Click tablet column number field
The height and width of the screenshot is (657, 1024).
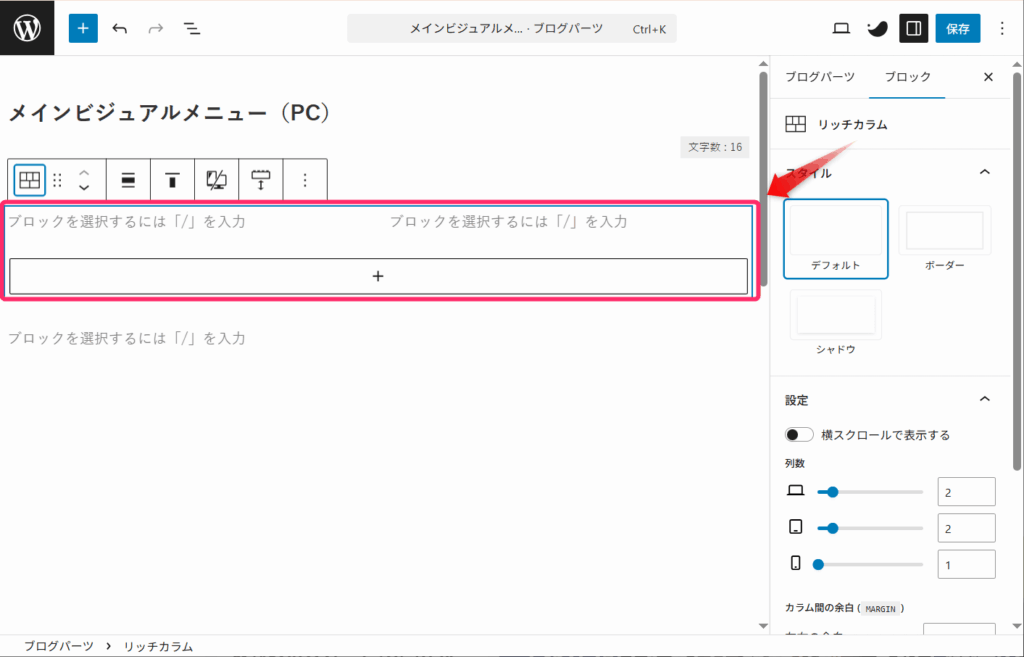(x=966, y=528)
